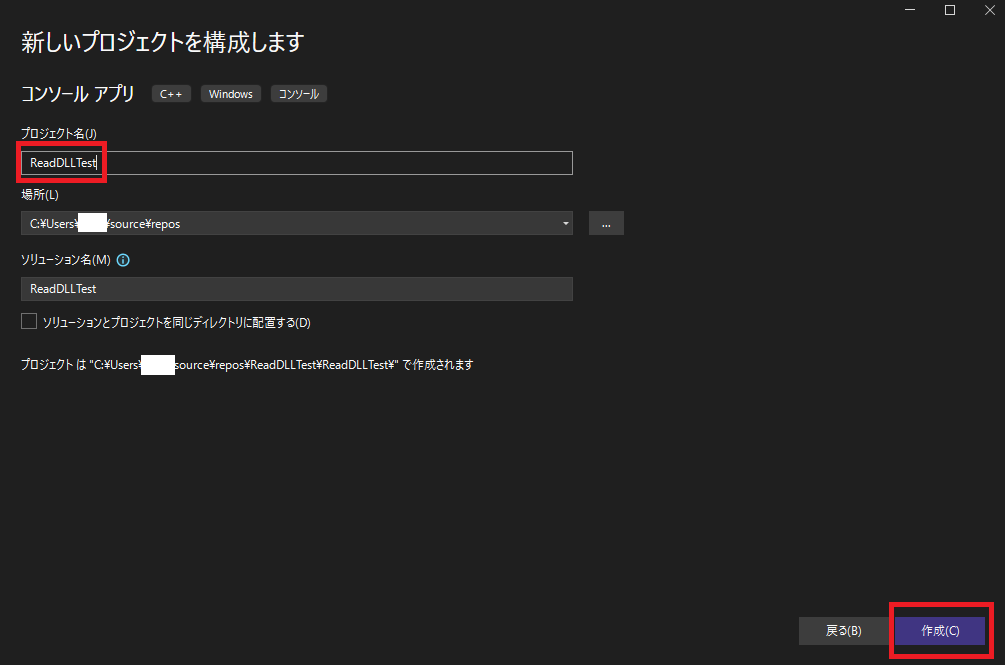The height and width of the screenshot is (665, 1005).
Task: Click the コンソール アプリ template heading
Action: tap(78, 94)
